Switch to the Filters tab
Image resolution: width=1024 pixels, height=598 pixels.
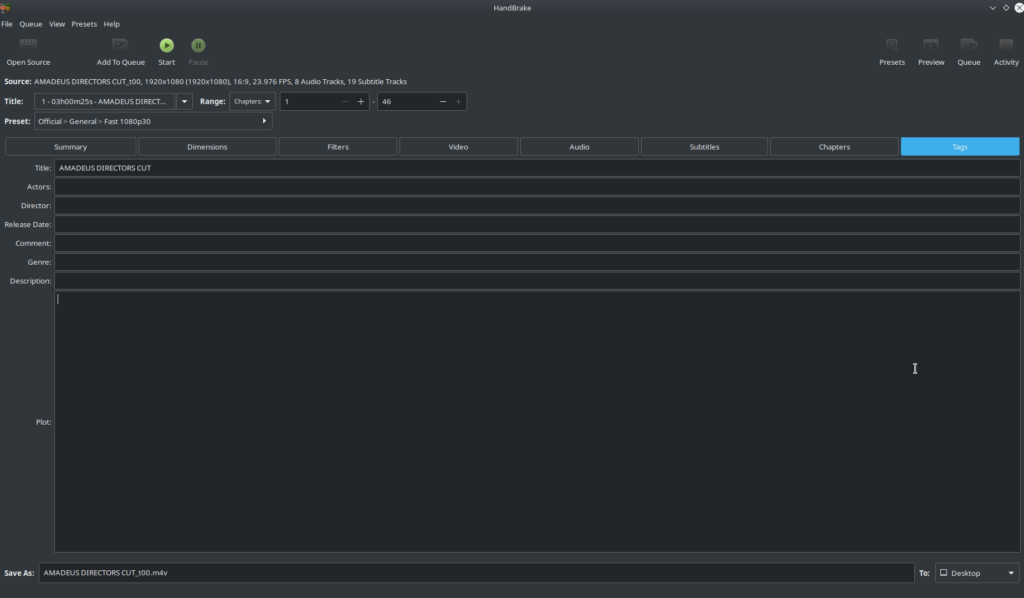pyautogui.click(x=338, y=147)
